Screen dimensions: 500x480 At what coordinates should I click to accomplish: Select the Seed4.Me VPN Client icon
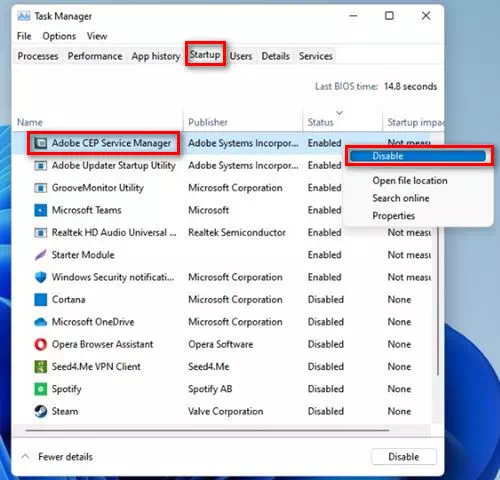pyautogui.click(x=41, y=367)
